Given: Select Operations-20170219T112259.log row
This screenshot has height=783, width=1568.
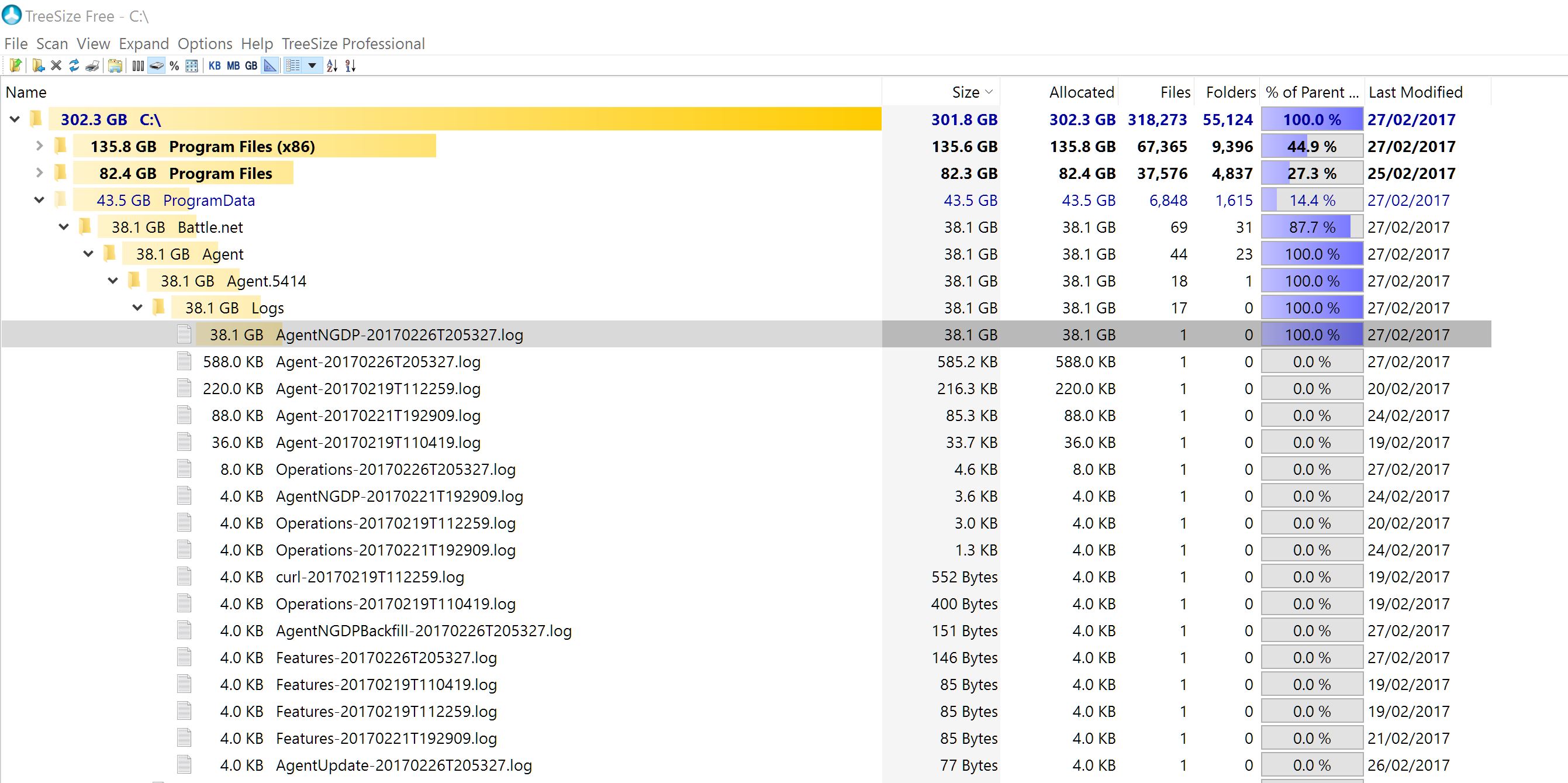Looking at the screenshot, I should 746,523.
